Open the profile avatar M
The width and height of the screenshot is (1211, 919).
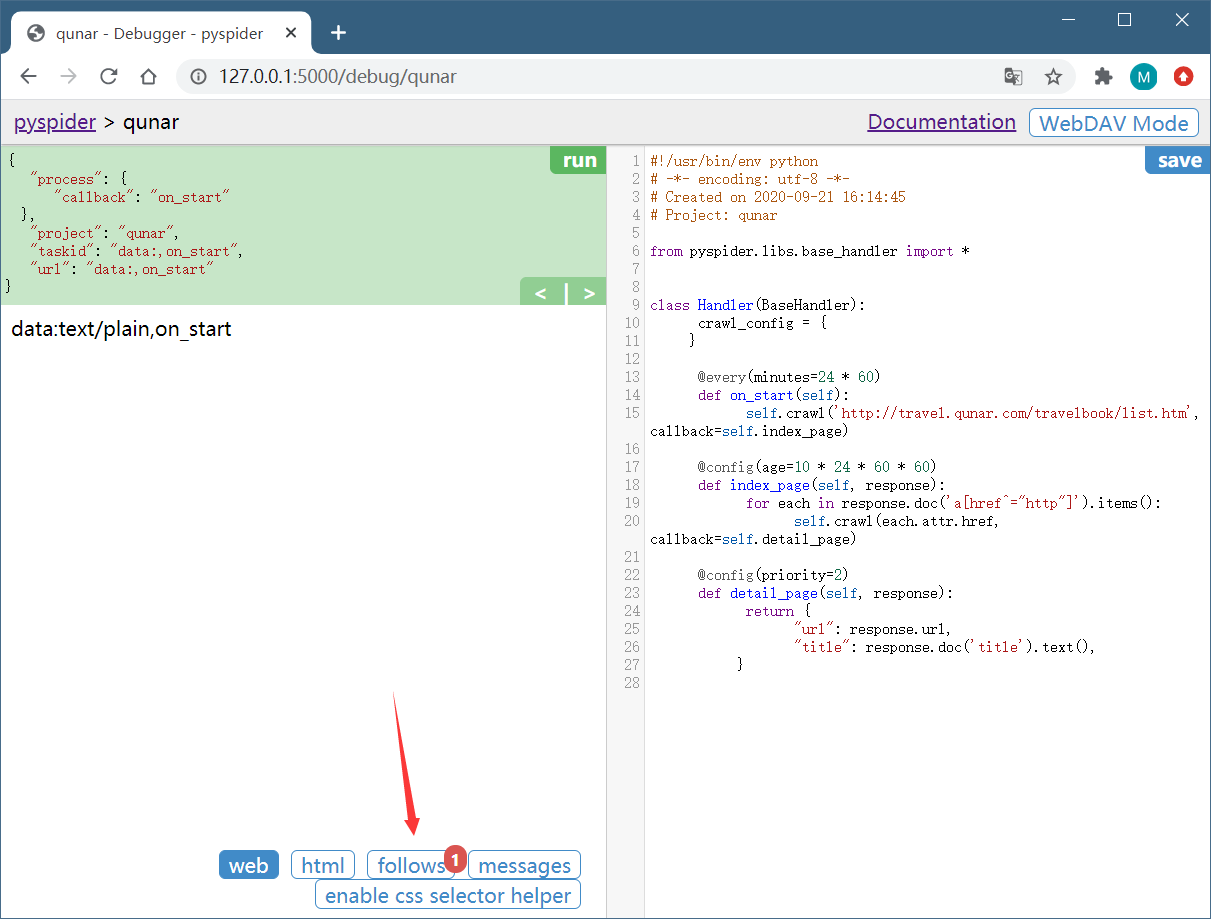click(x=1143, y=77)
